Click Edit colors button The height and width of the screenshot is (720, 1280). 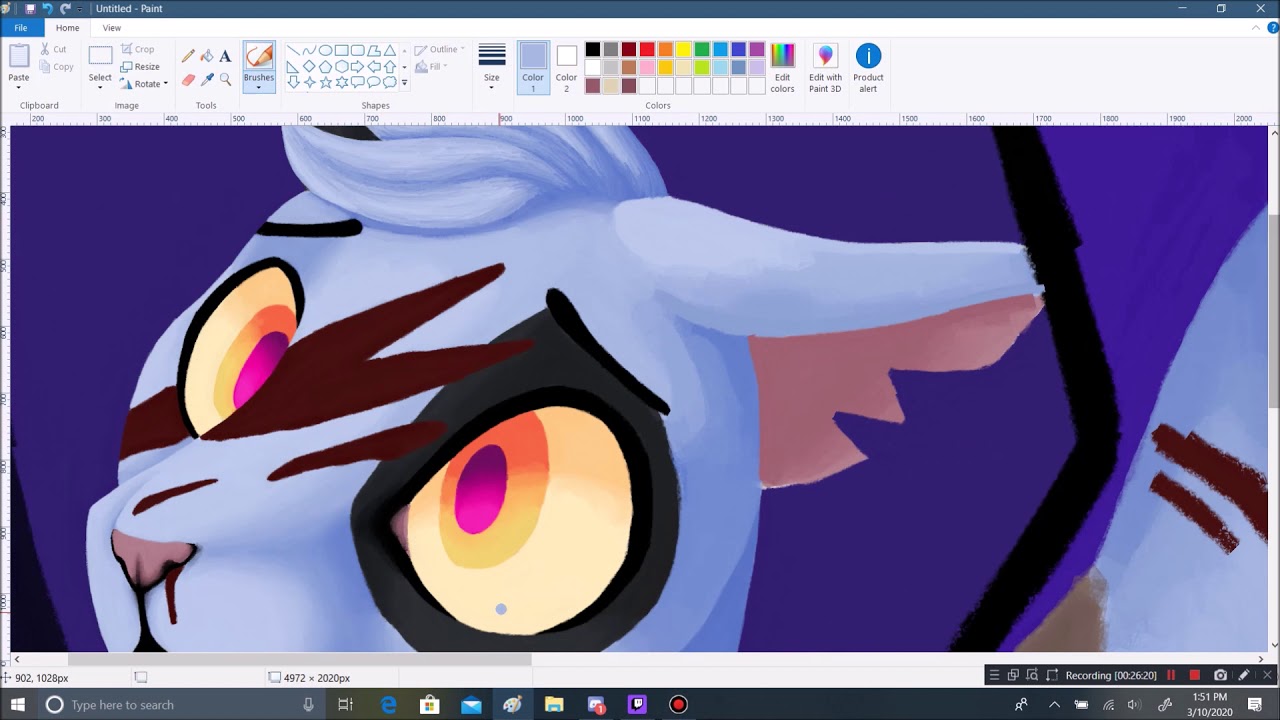click(x=782, y=68)
